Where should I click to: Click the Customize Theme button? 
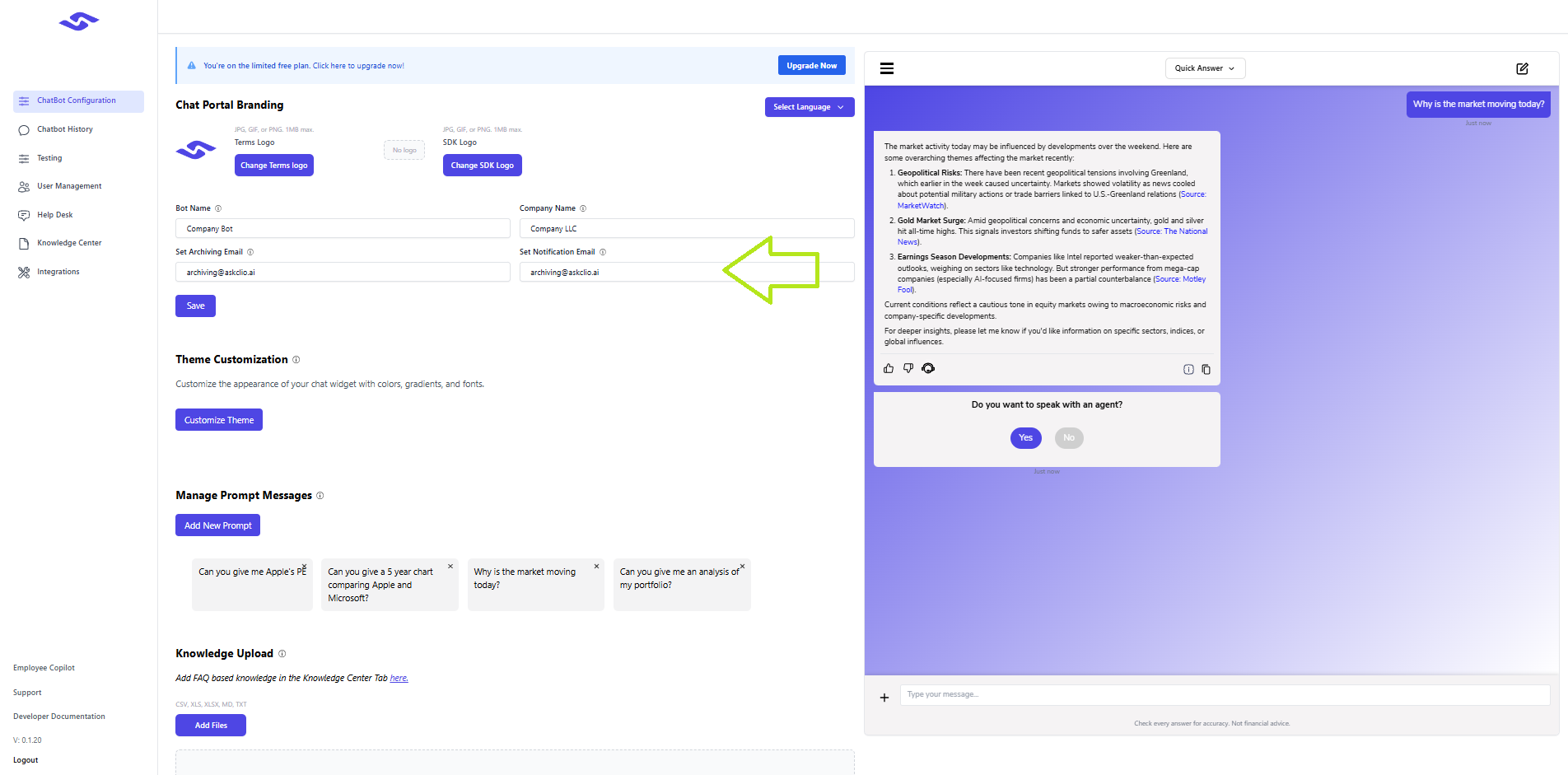[219, 420]
